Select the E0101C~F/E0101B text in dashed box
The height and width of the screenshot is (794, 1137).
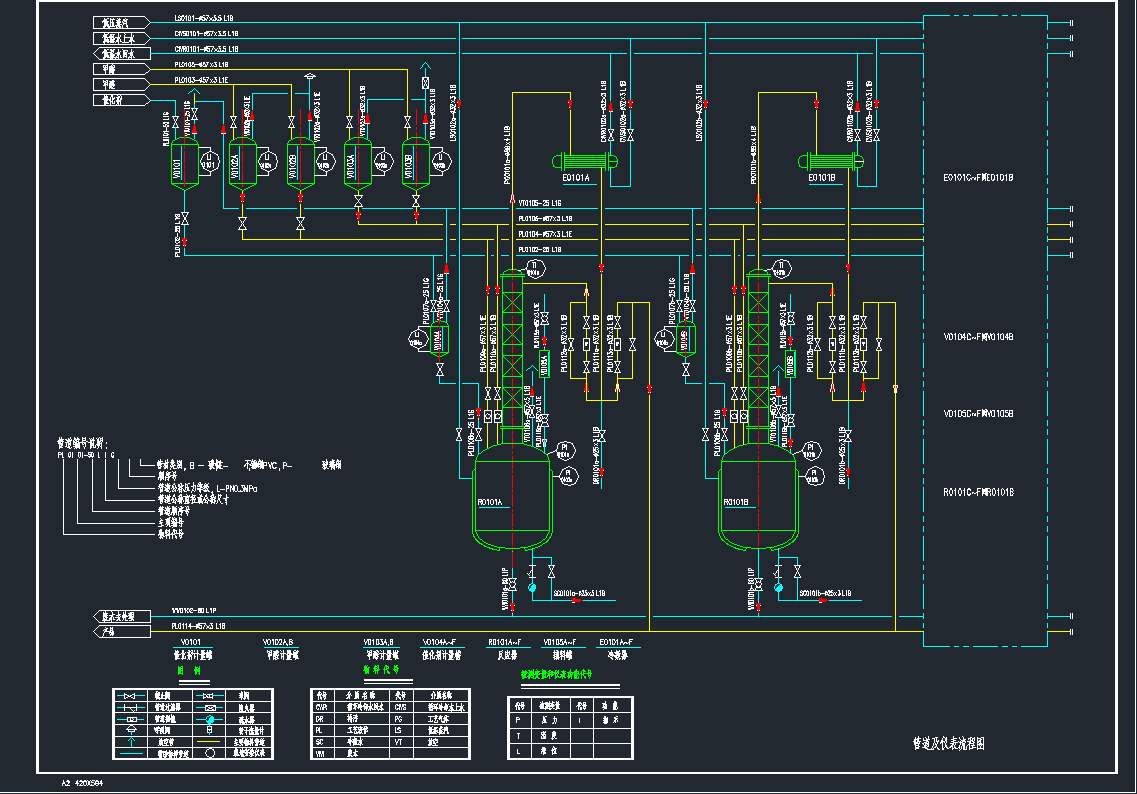(x=978, y=178)
